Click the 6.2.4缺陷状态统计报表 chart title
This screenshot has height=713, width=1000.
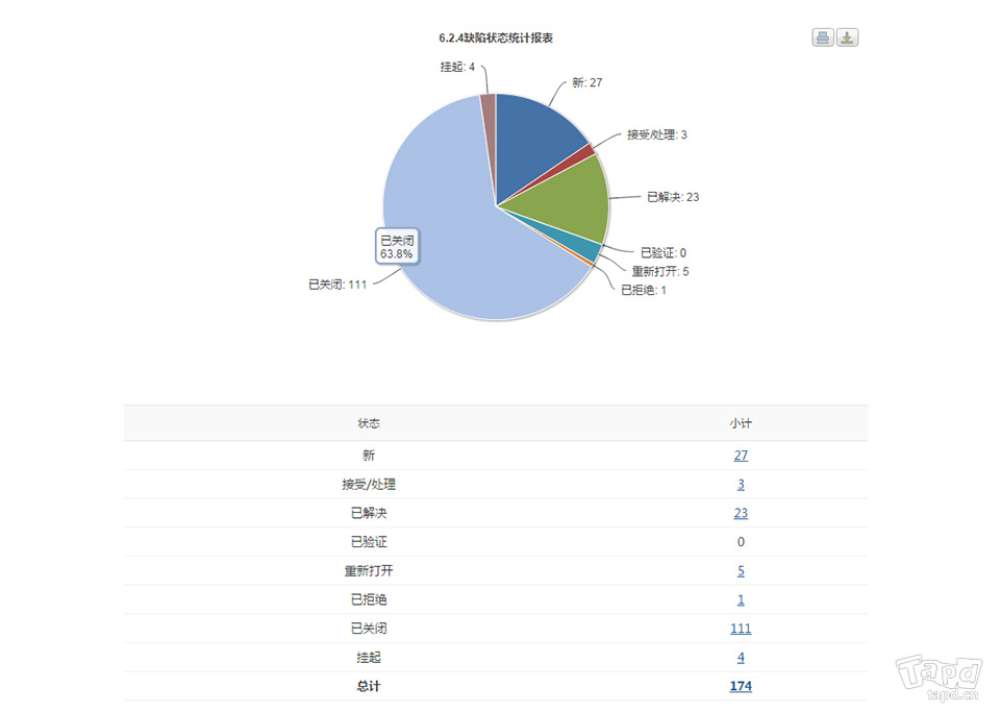point(496,38)
